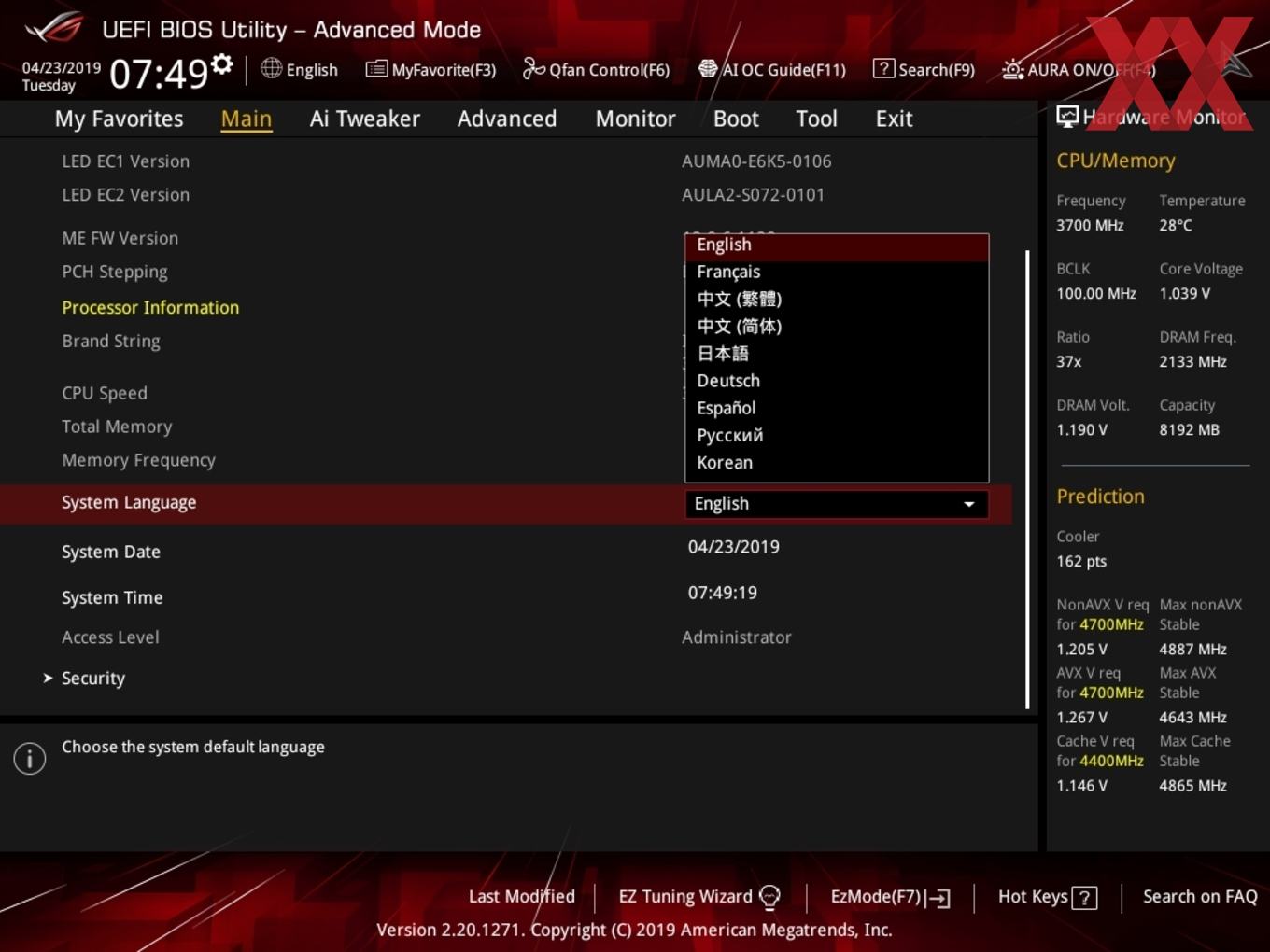Viewport: 1270px width, 952px height.
Task: Select the System Language row
Action: 506,504
